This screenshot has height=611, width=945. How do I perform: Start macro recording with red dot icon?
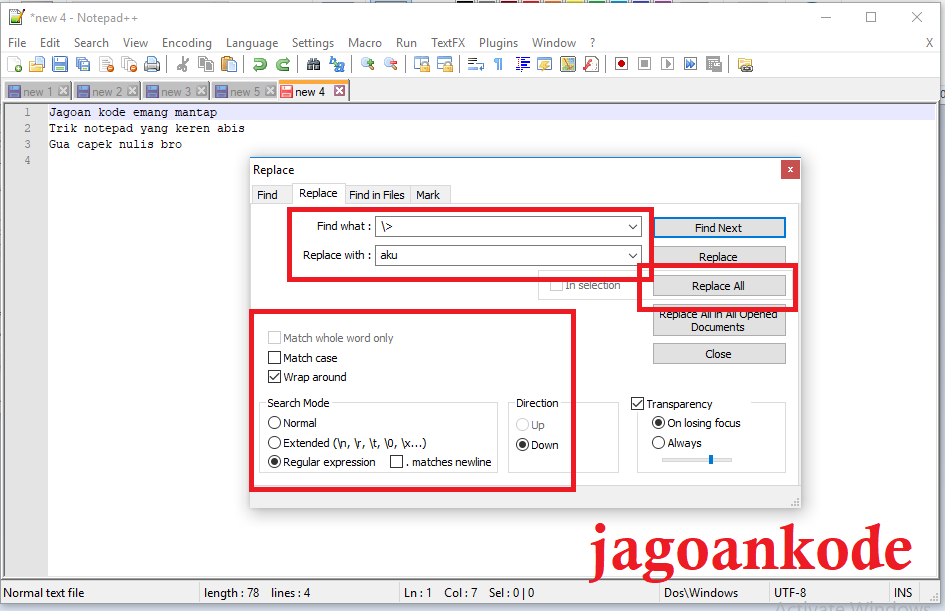coord(621,64)
